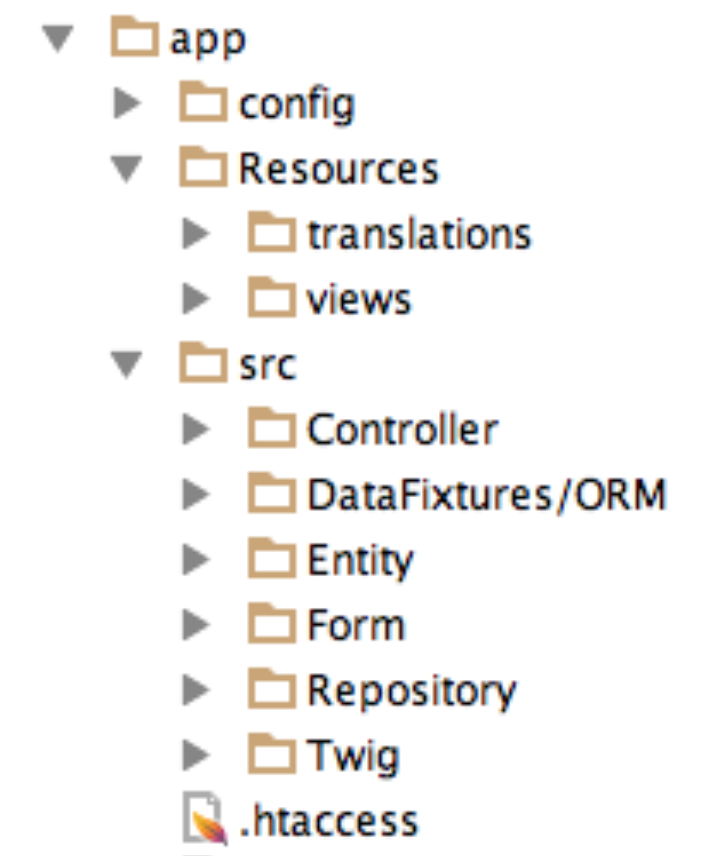Collapse the src folder

(x=127, y=365)
